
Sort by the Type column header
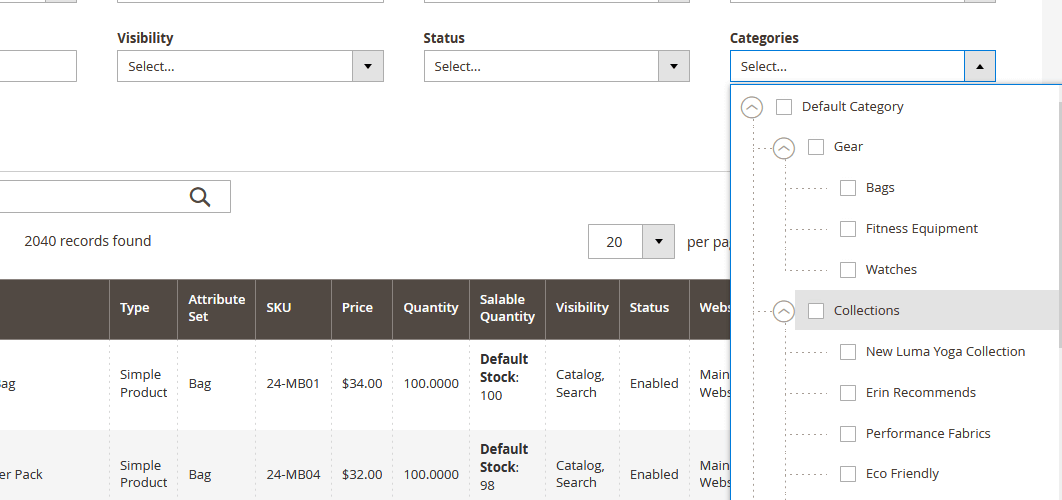pos(143,308)
